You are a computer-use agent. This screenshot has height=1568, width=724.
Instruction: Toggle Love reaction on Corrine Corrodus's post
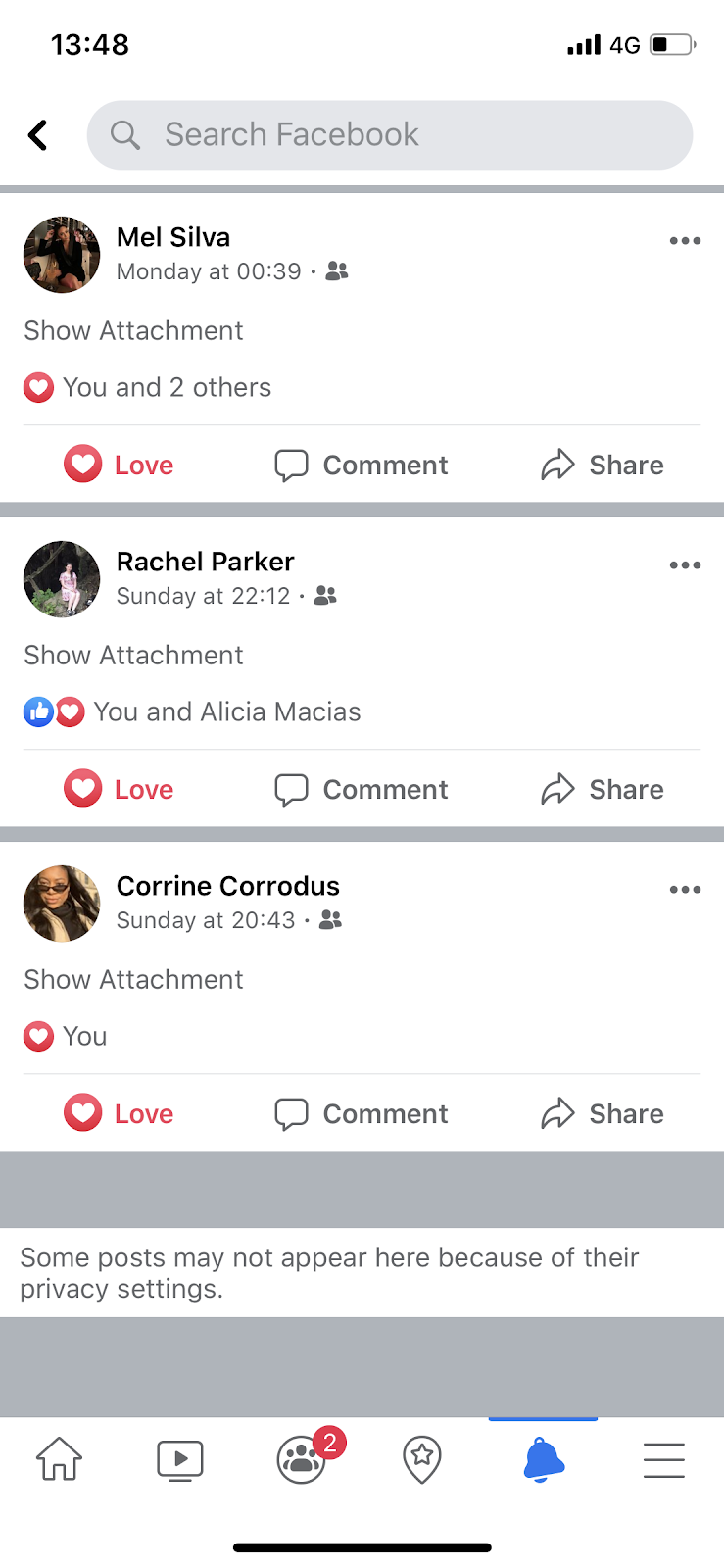(x=120, y=1113)
